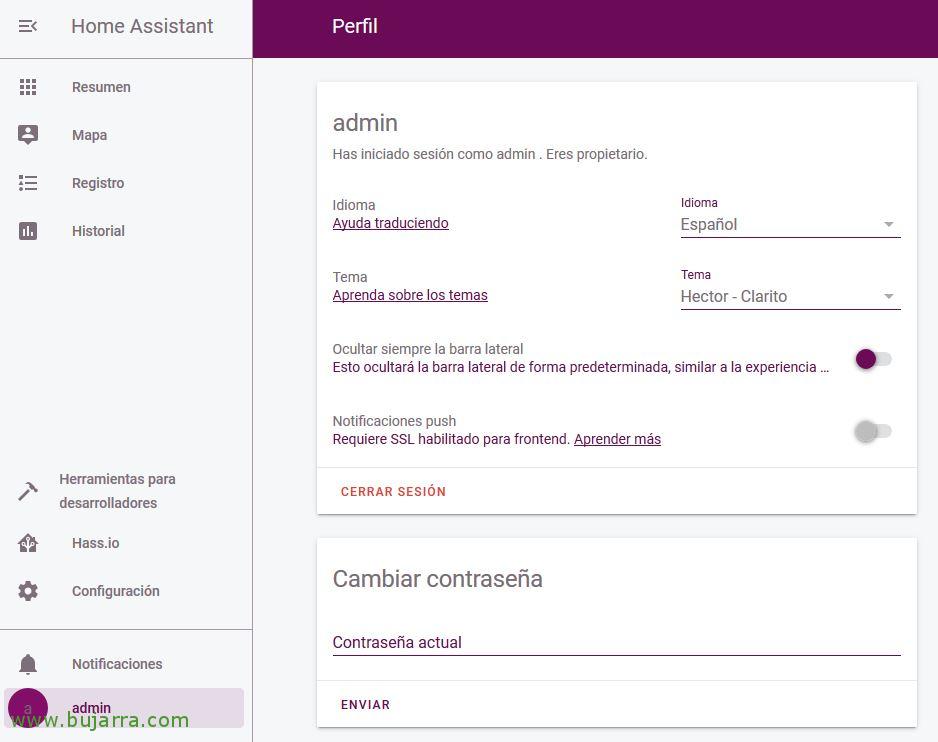Open the Tema dropdown showing Hector - Clarito

(x=778, y=297)
